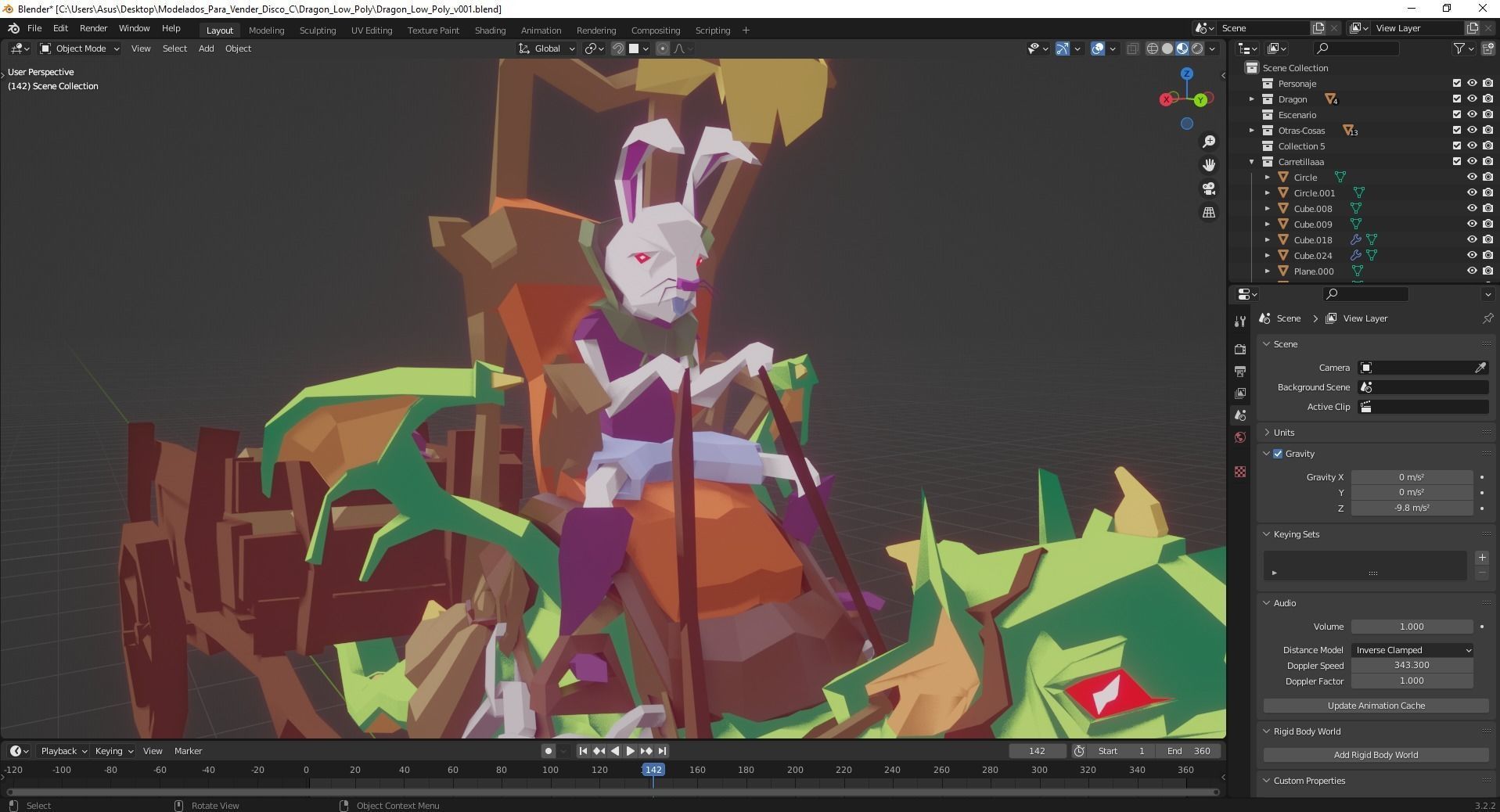This screenshot has height=812, width=1500.
Task: Click the jump to start frame button
Action: click(583, 751)
